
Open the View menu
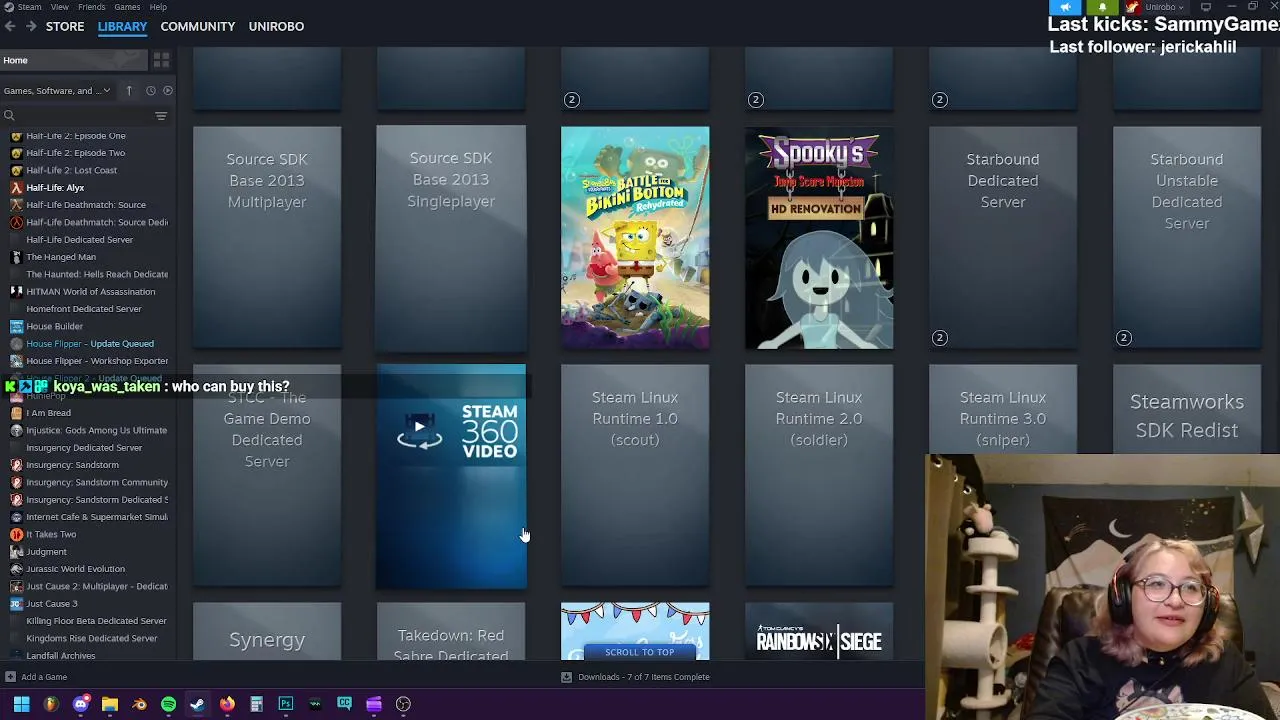point(60,7)
